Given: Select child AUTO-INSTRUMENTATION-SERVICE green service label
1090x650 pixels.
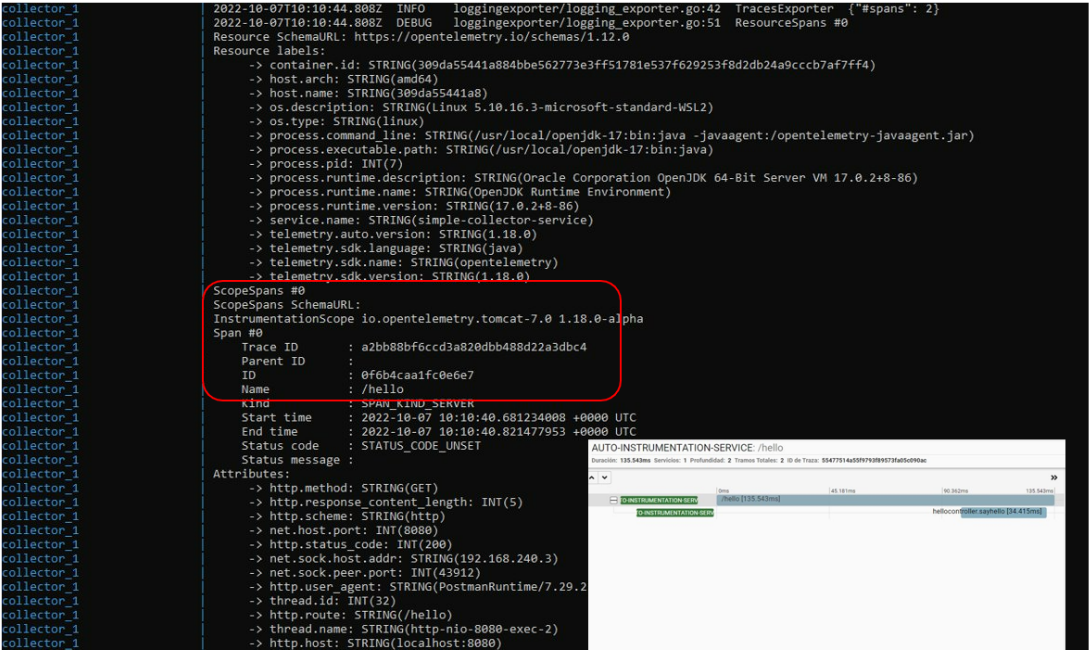Looking at the screenshot, I should 675,512.
